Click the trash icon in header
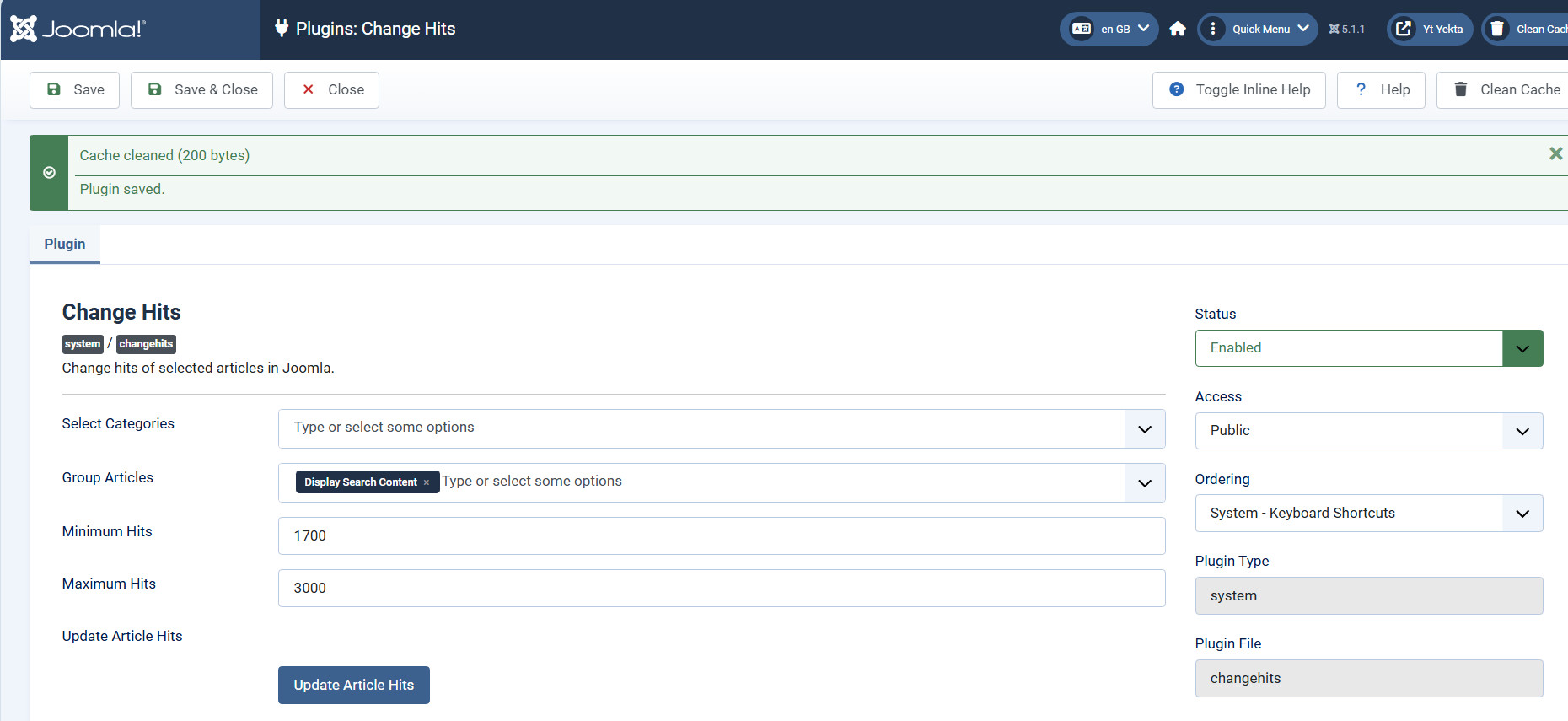Screen dimensions: 1568x721 pos(1497,30)
